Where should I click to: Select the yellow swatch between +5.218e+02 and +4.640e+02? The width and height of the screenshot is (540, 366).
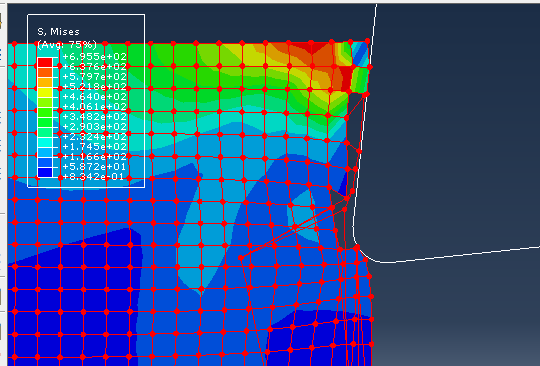[x=45, y=92]
